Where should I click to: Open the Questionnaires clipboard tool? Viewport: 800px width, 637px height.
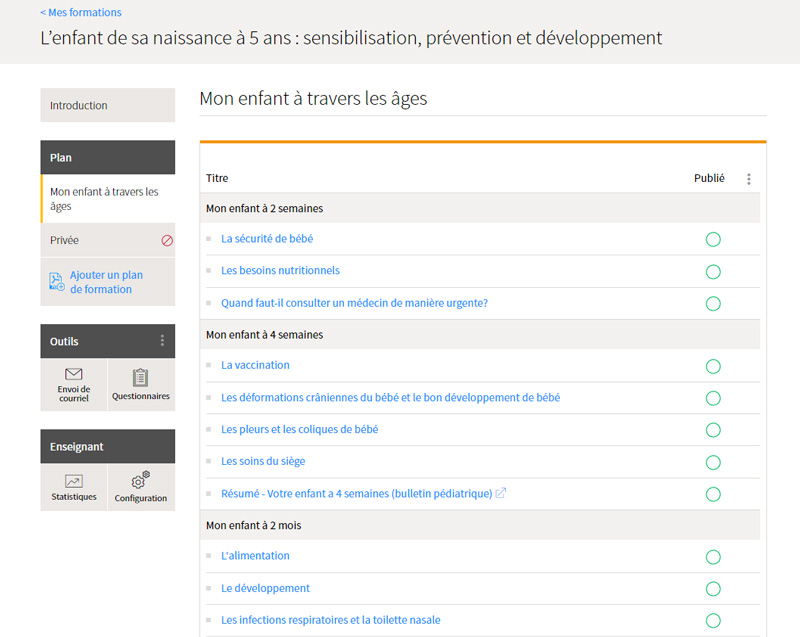pos(140,377)
